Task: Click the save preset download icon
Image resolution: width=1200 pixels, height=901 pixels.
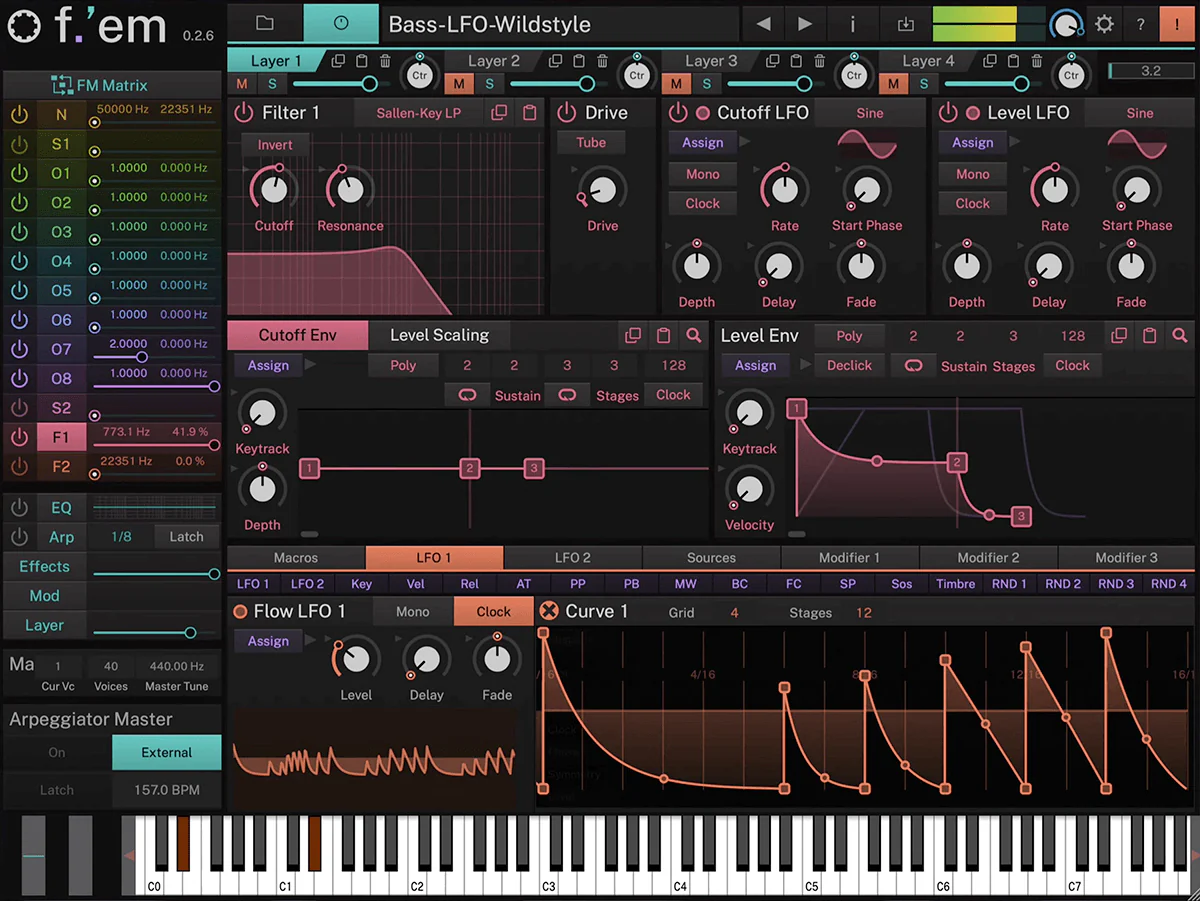Action: [x=905, y=24]
